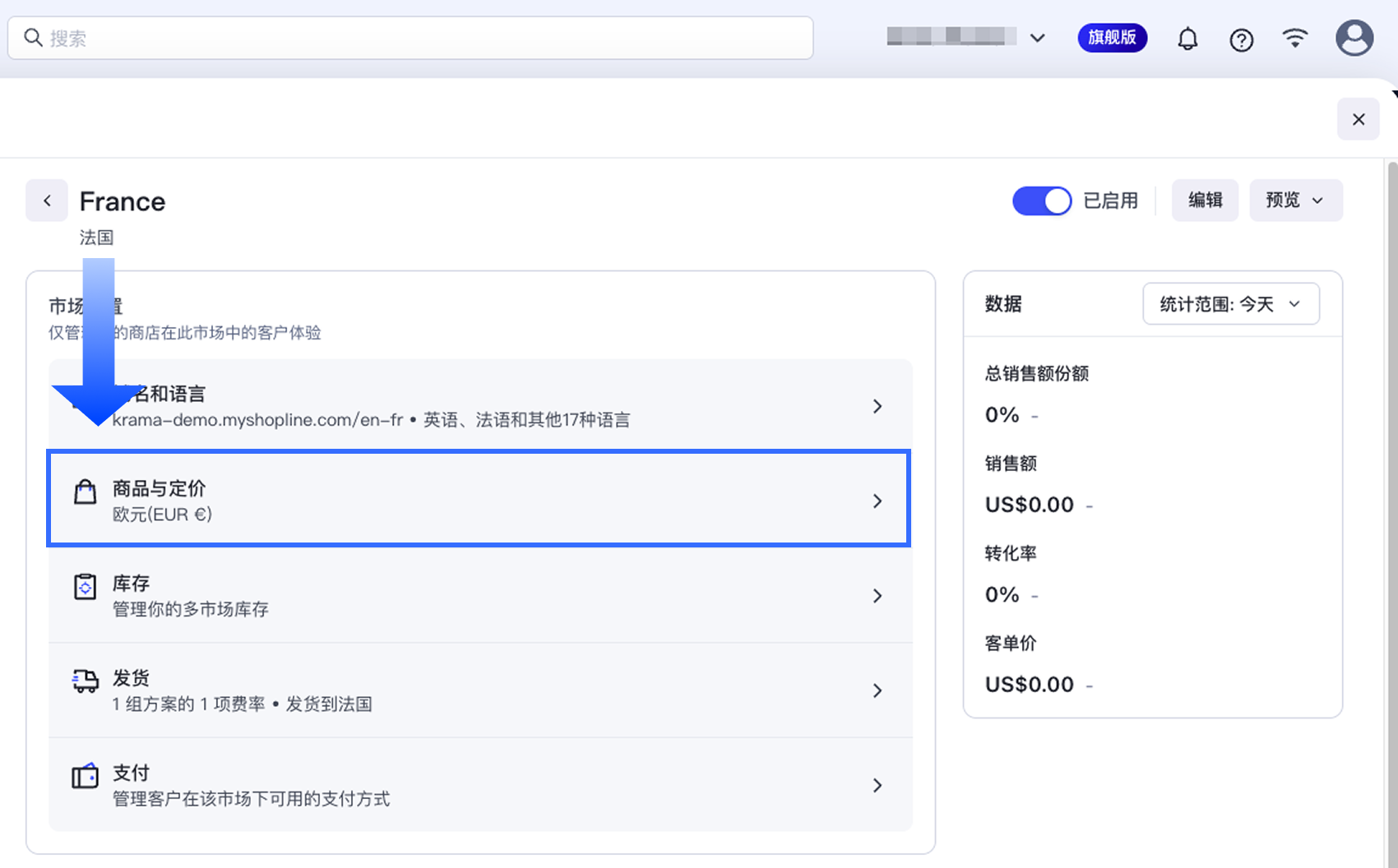
Task: Click the shopping bag icon for 商品与定价
Action: click(x=86, y=492)
